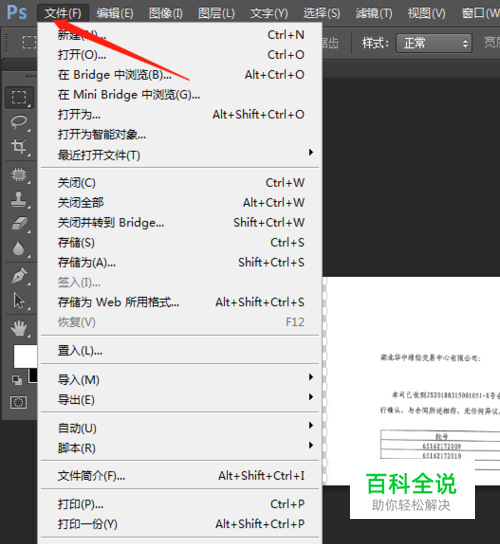This screenshot has height=544, width=500.
Task: Open the 滤镜(T) menu
Action: point(374,13)
